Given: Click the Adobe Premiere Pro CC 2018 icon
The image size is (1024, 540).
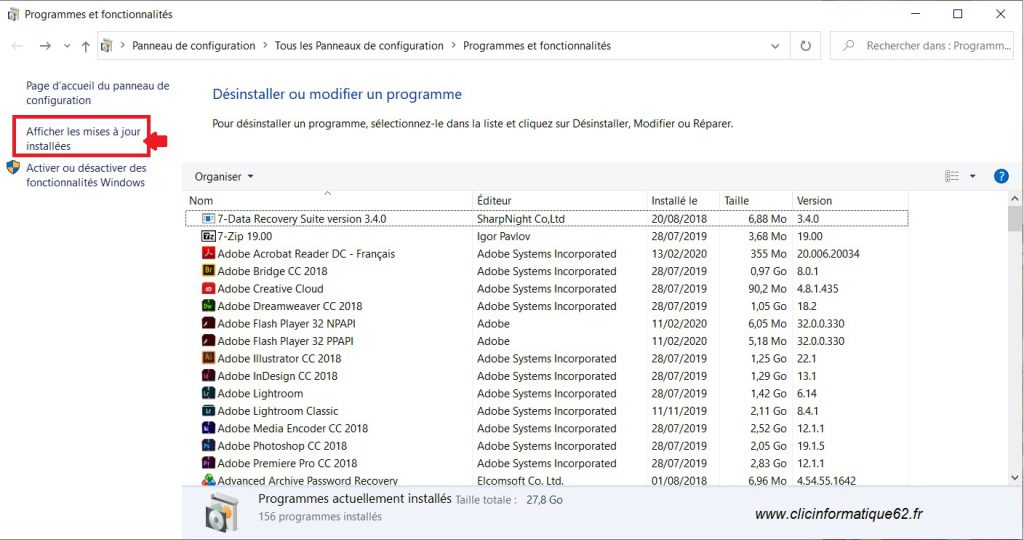Looking at the screenshot, I should tap(208, 463).
